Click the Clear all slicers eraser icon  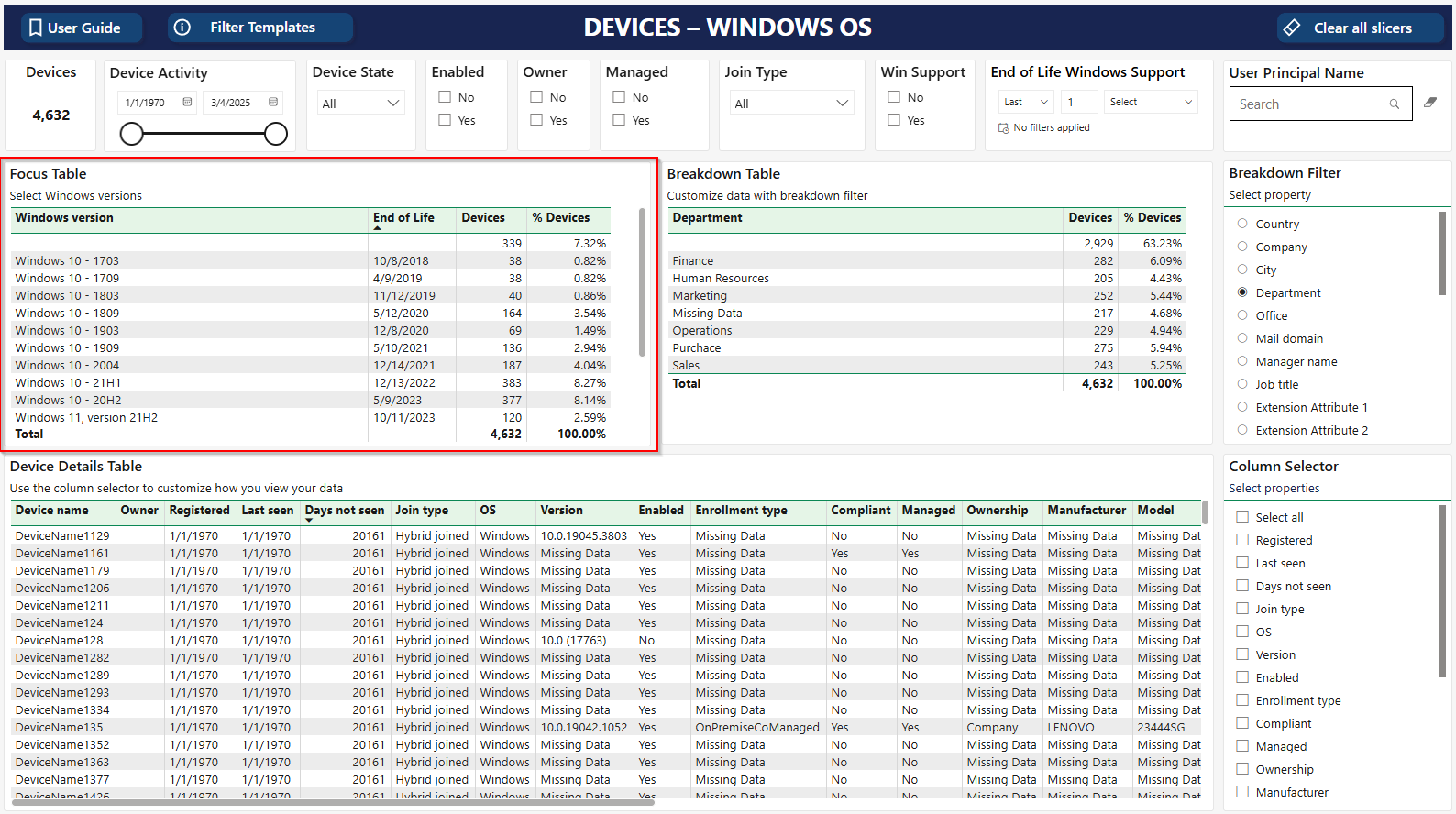click(1292, 27)
